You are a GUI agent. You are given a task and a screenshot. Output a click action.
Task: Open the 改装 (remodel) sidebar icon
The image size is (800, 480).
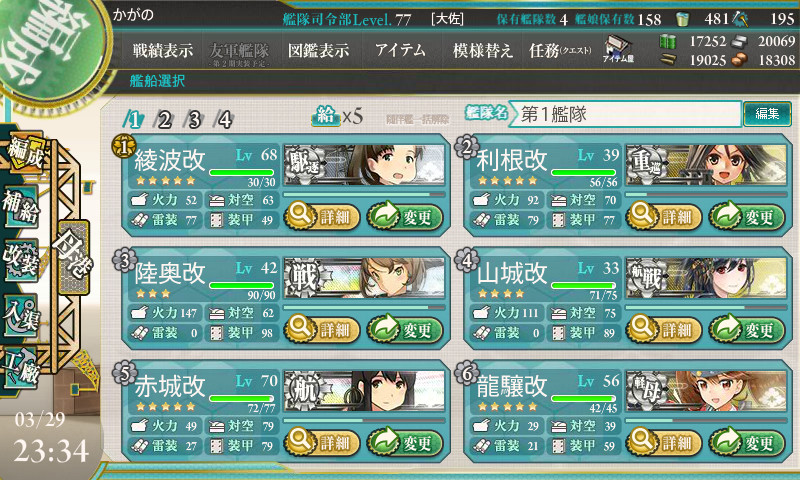click(x=21, y=259)
